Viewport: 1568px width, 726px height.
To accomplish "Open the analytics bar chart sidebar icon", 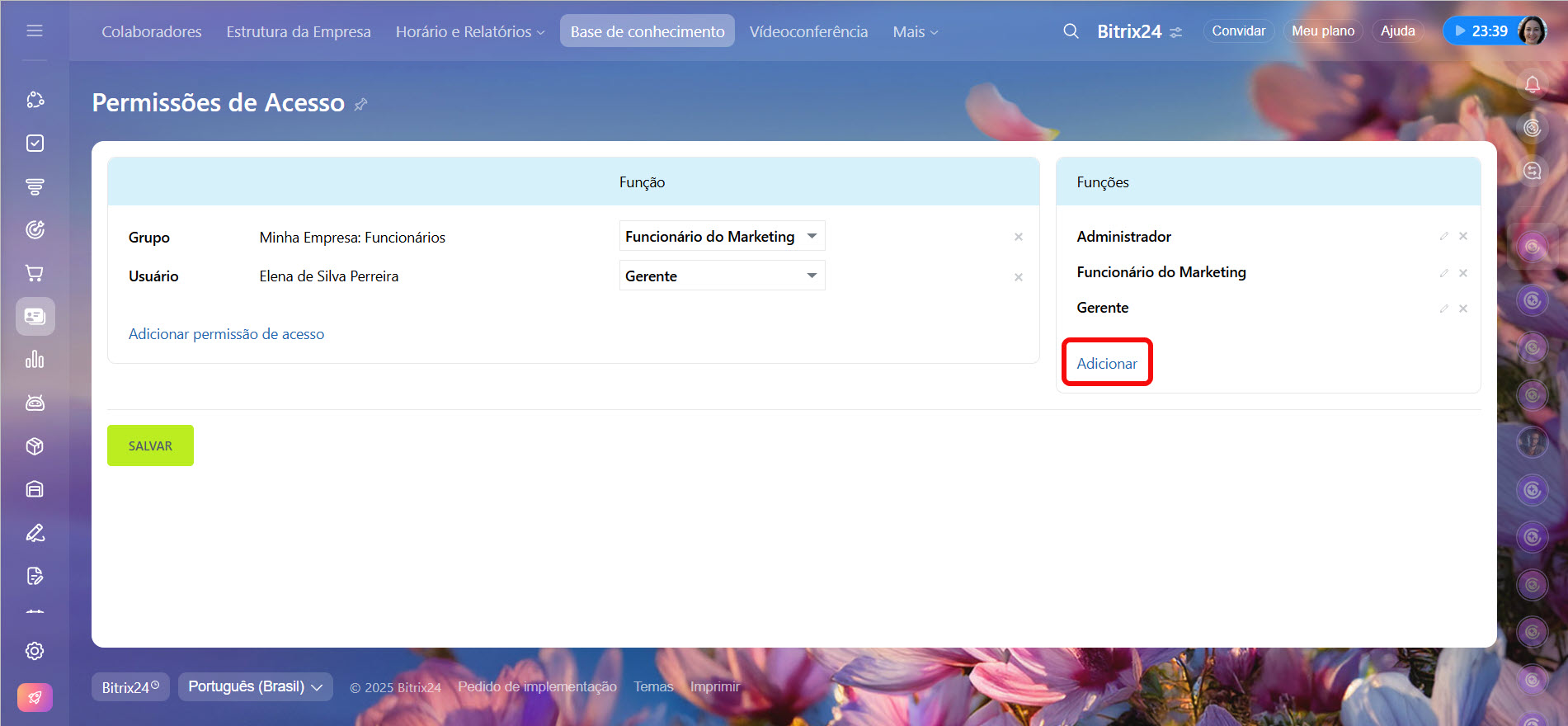I will pos(35,360).
